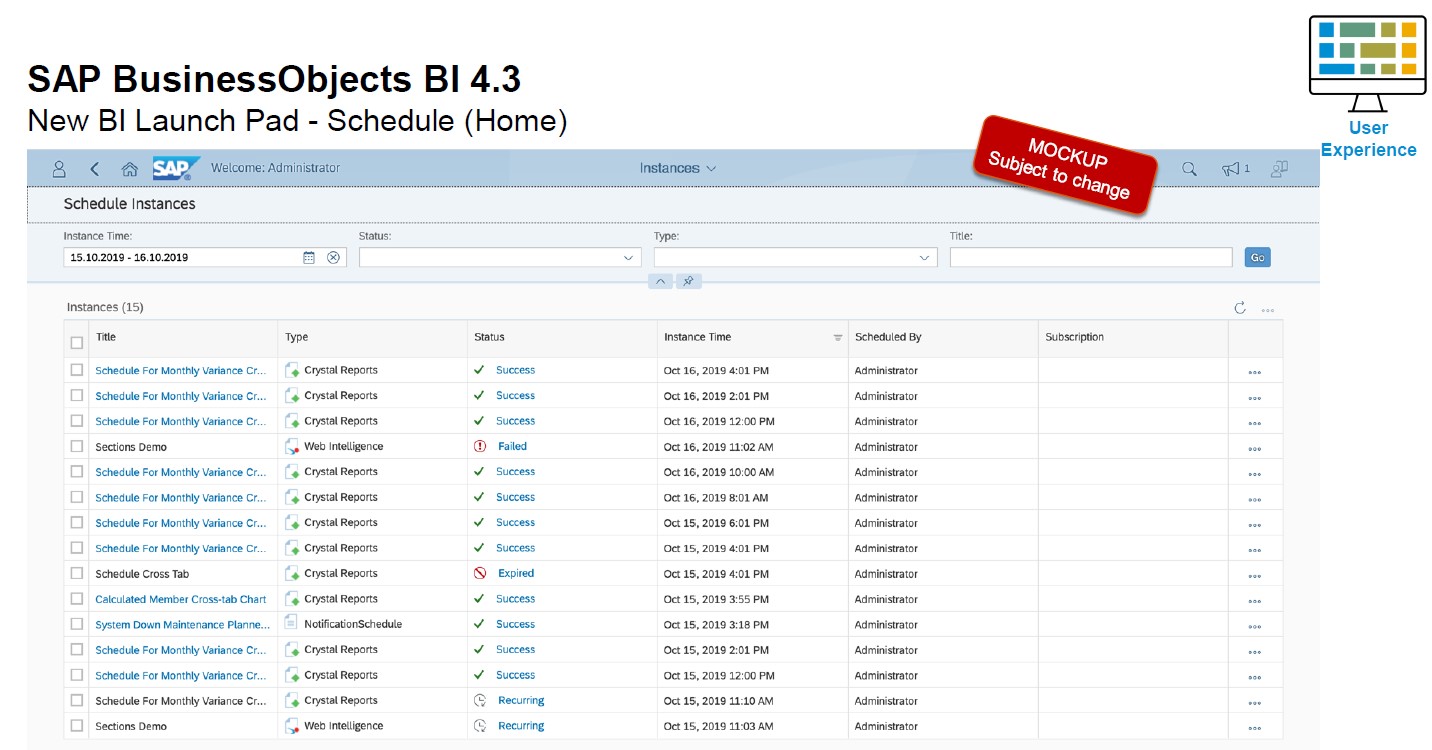Screen dimensions: 1432x750
Task: Select checkbox for Oct 16 2:01 PM row
Action: [x=77, y=395]
